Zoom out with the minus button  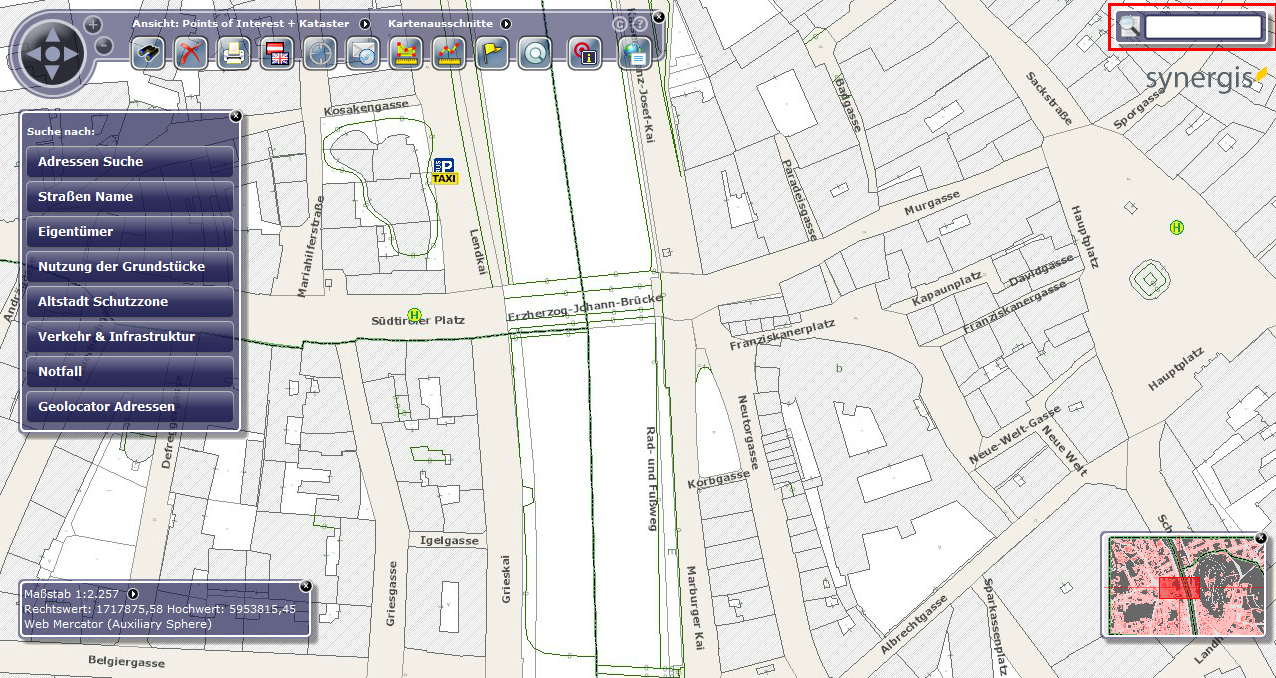point(104,45)
